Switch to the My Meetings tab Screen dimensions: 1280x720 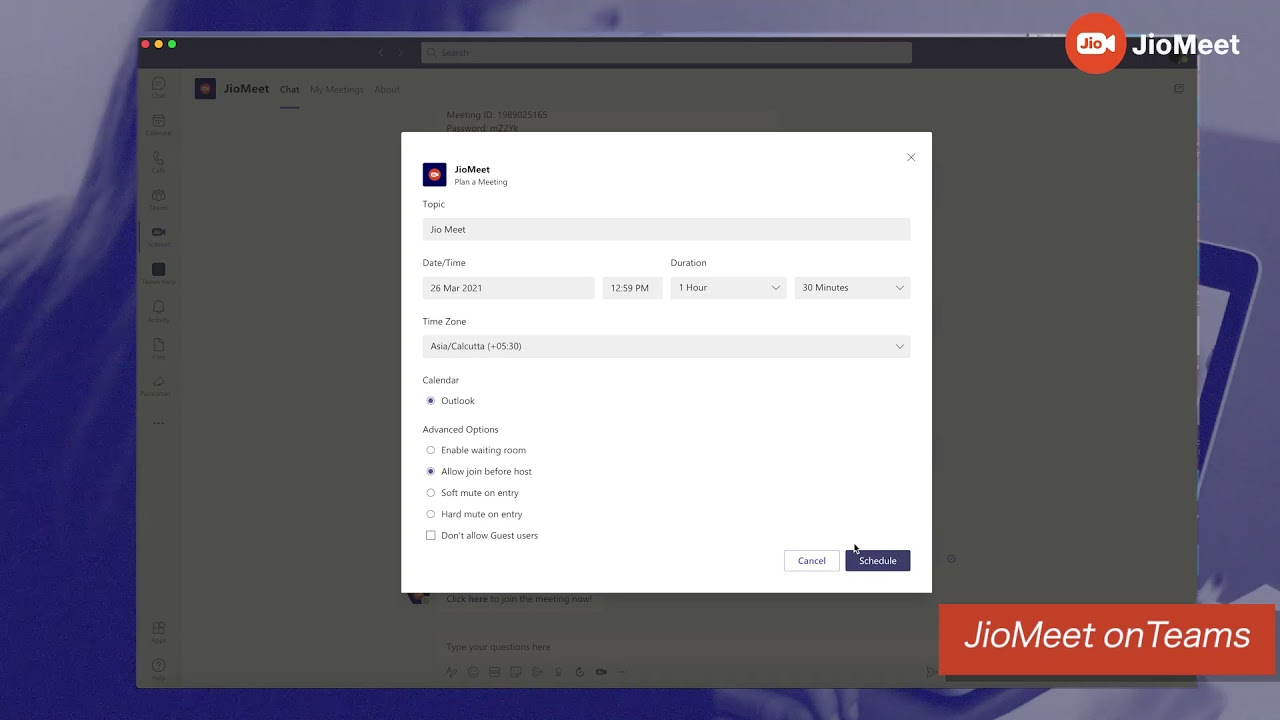pos(337,90)
